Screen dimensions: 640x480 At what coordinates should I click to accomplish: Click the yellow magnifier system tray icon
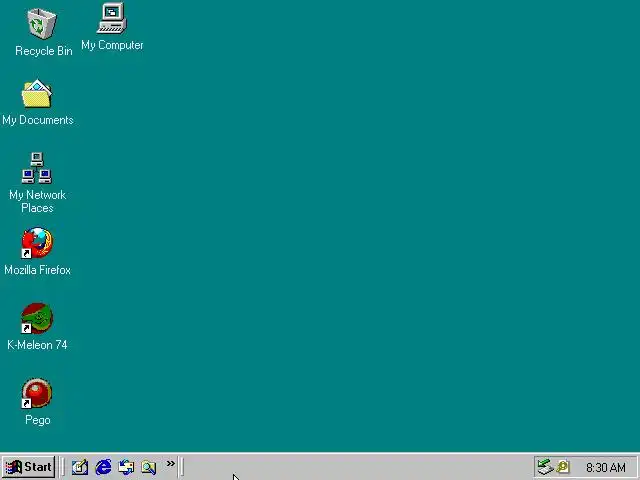click(563, 467)
